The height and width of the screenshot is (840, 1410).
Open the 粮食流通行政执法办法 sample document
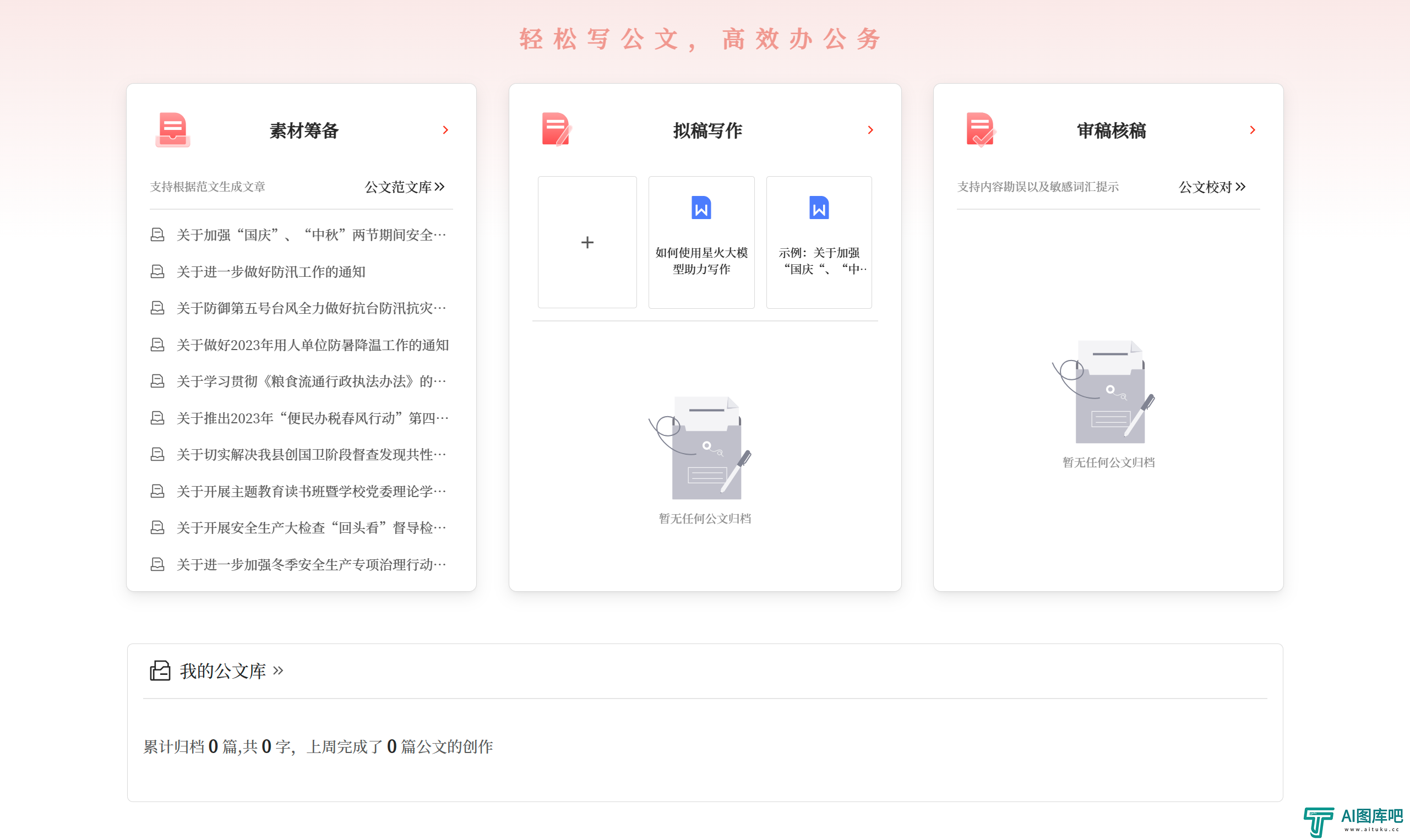[x=311, y=381]
